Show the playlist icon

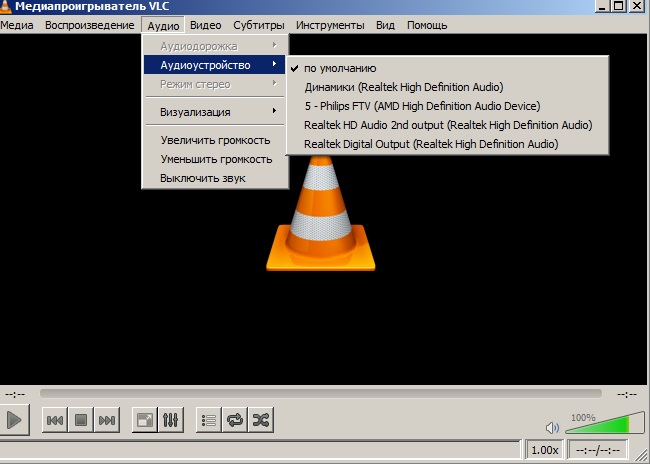click(x=209, y=420)
